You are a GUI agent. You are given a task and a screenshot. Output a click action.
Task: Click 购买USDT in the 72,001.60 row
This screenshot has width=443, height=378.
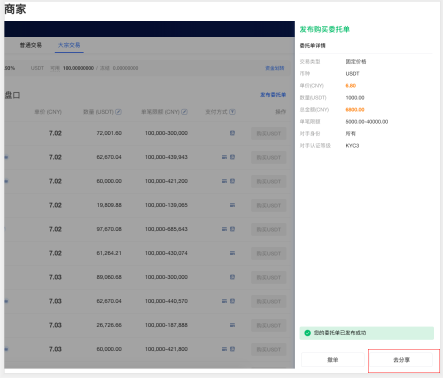coord(269,133)
